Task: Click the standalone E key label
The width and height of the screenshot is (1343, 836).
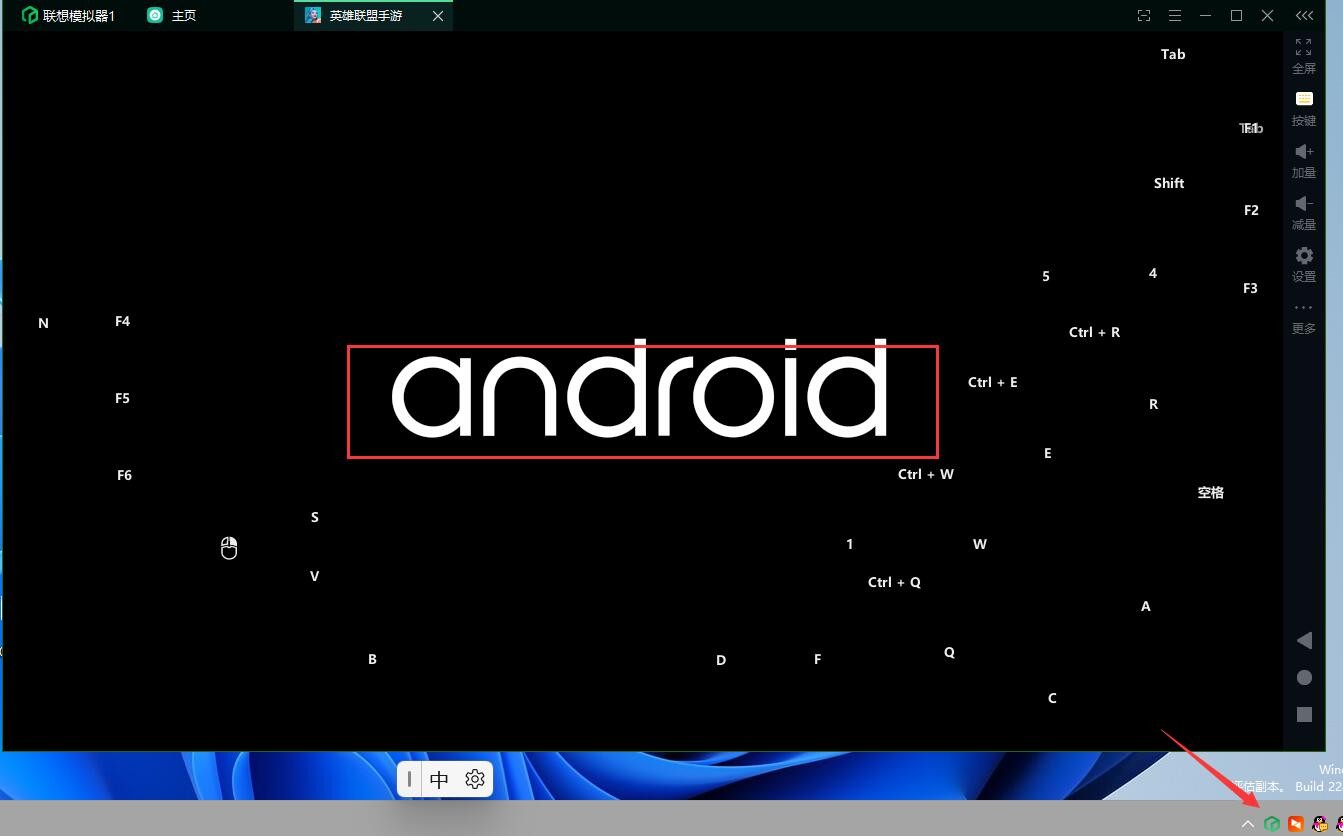Action: tap(1047, 453)
